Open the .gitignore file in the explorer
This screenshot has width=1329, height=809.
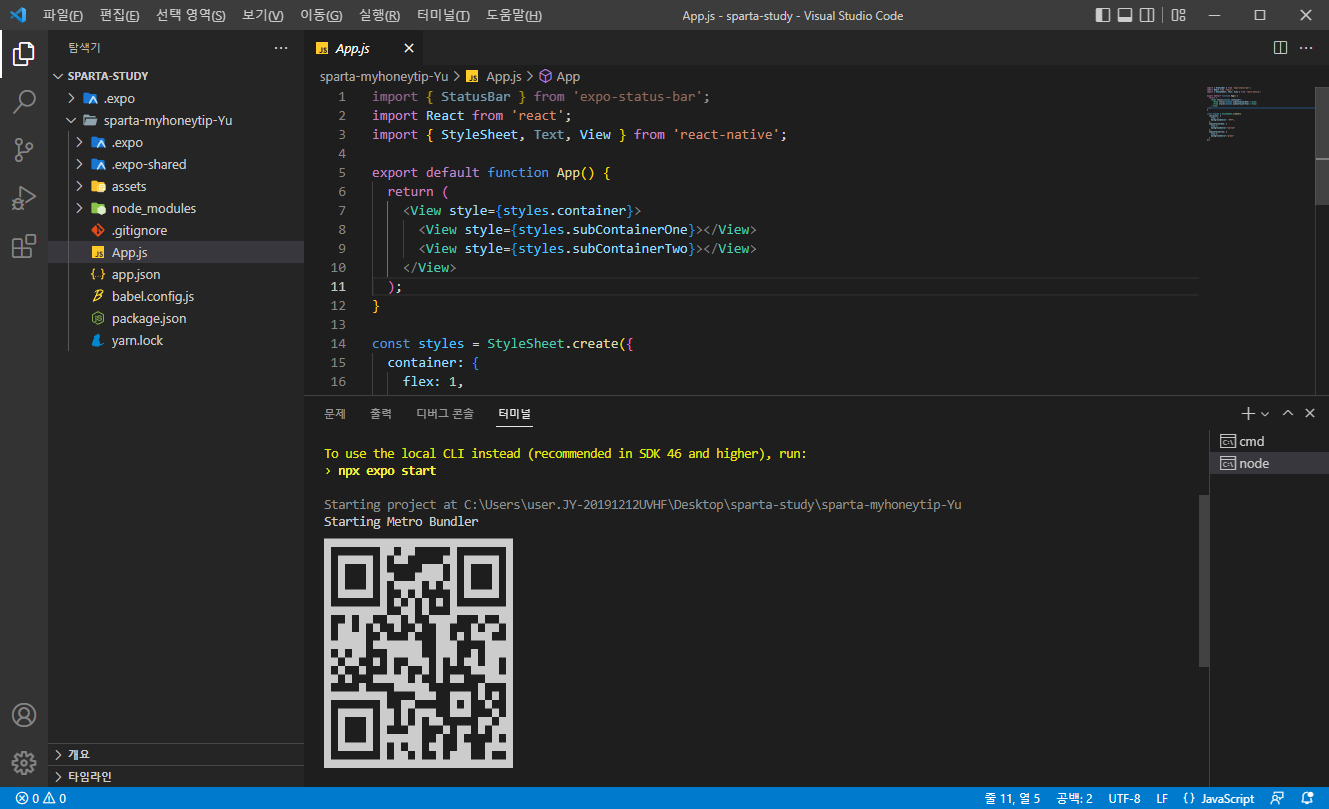[176, 230]
